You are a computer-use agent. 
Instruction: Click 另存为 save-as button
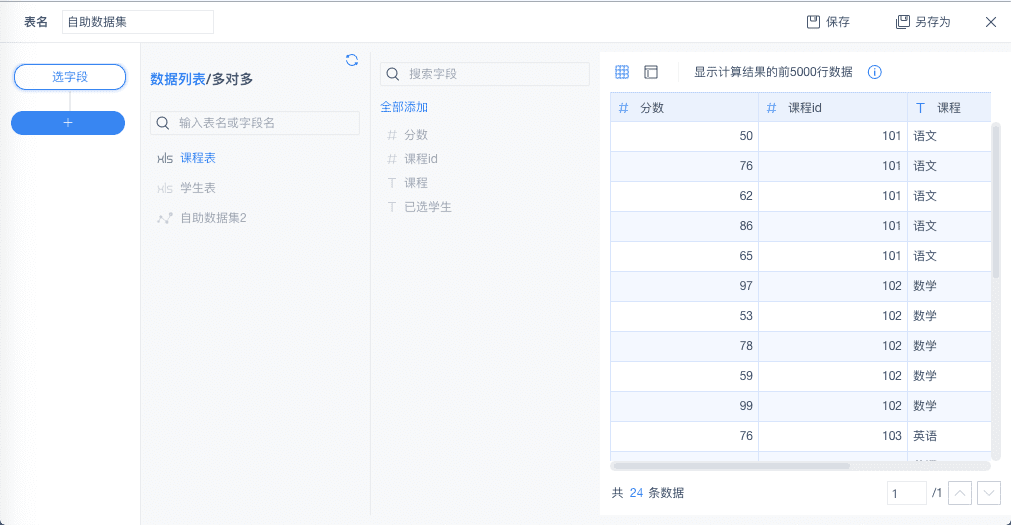[923, 22]
